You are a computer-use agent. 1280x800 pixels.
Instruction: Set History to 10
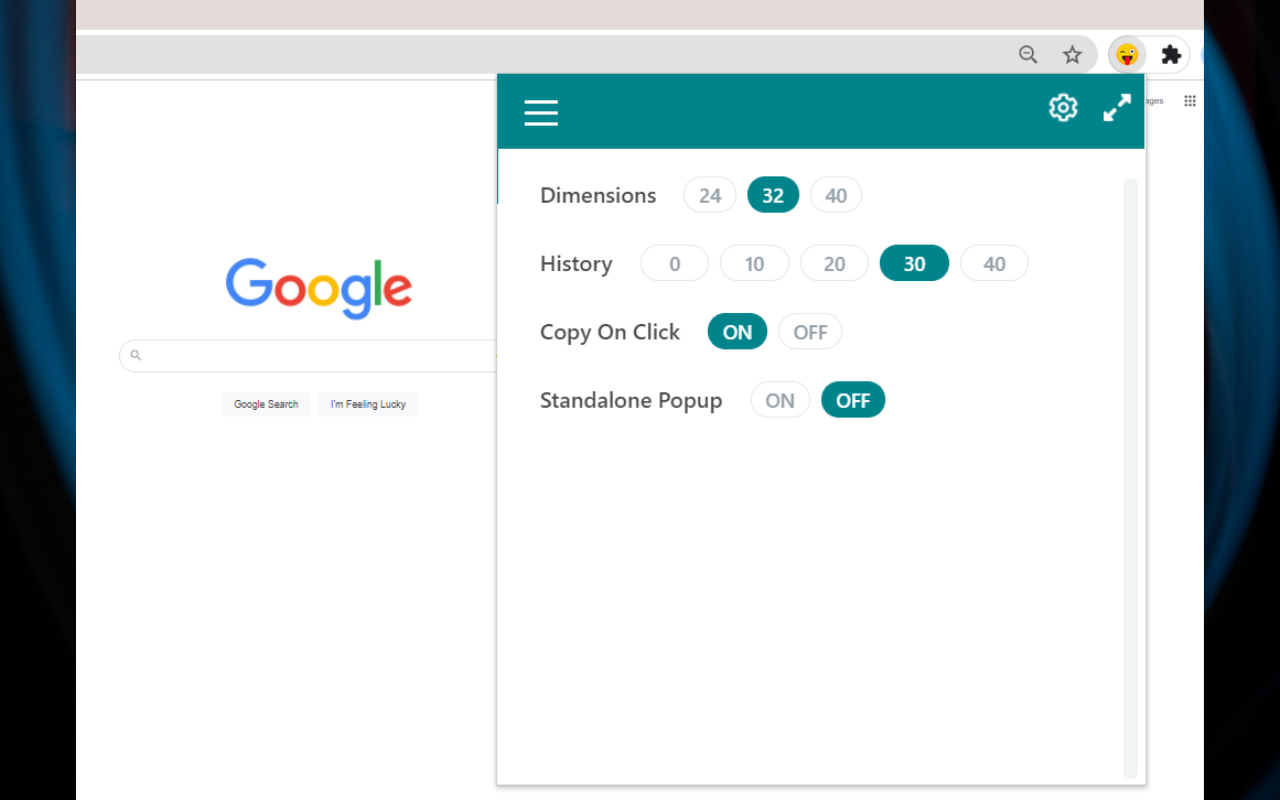pos(755,263)
